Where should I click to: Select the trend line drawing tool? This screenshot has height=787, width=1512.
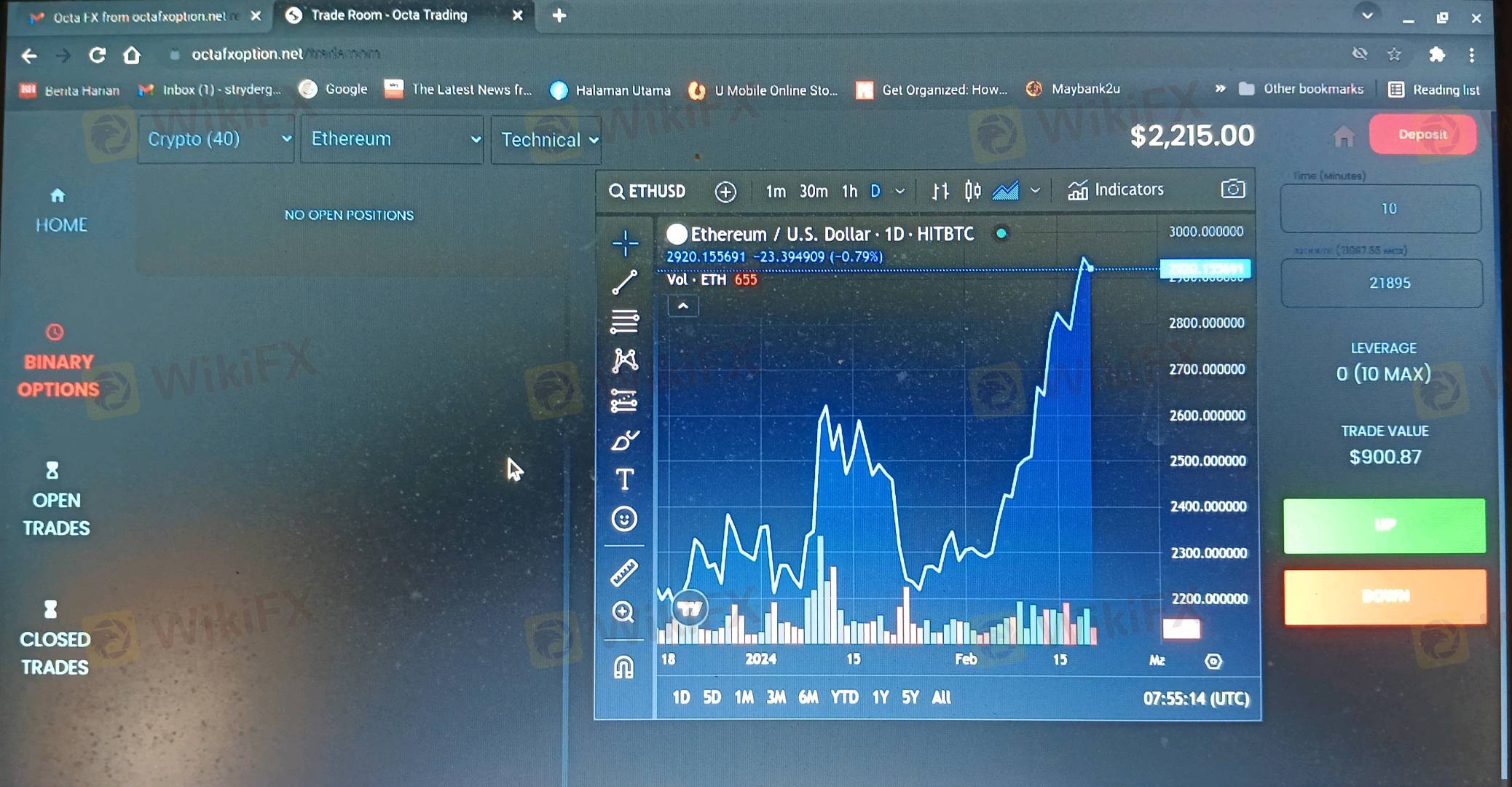pos(625,283)
